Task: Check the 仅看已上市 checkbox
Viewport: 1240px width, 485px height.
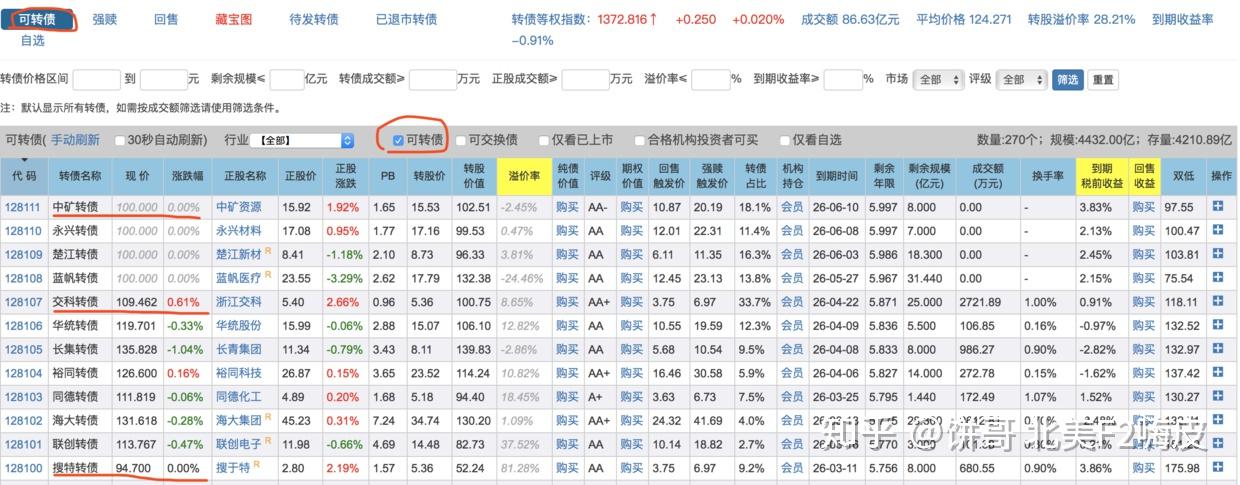Action: [x=544, y=141]
